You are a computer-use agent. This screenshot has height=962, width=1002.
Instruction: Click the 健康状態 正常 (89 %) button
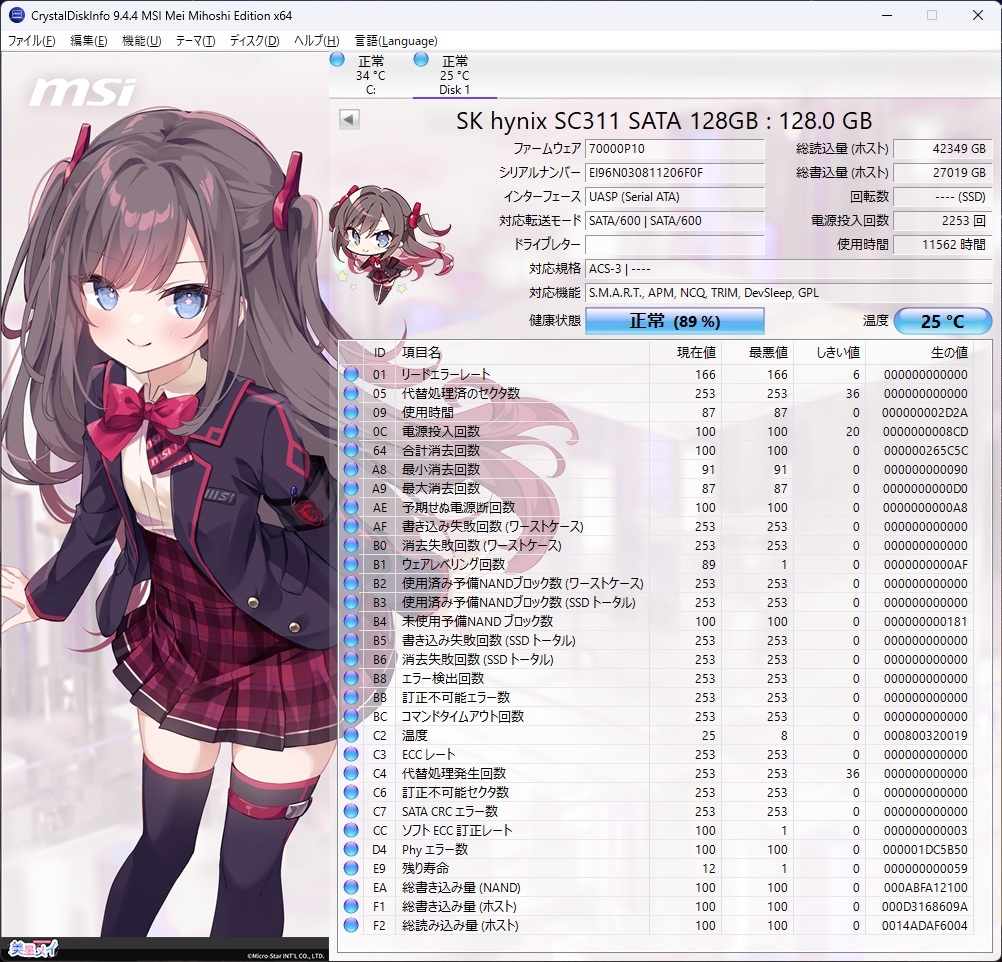pyautogui.click(x=675, y=321)
